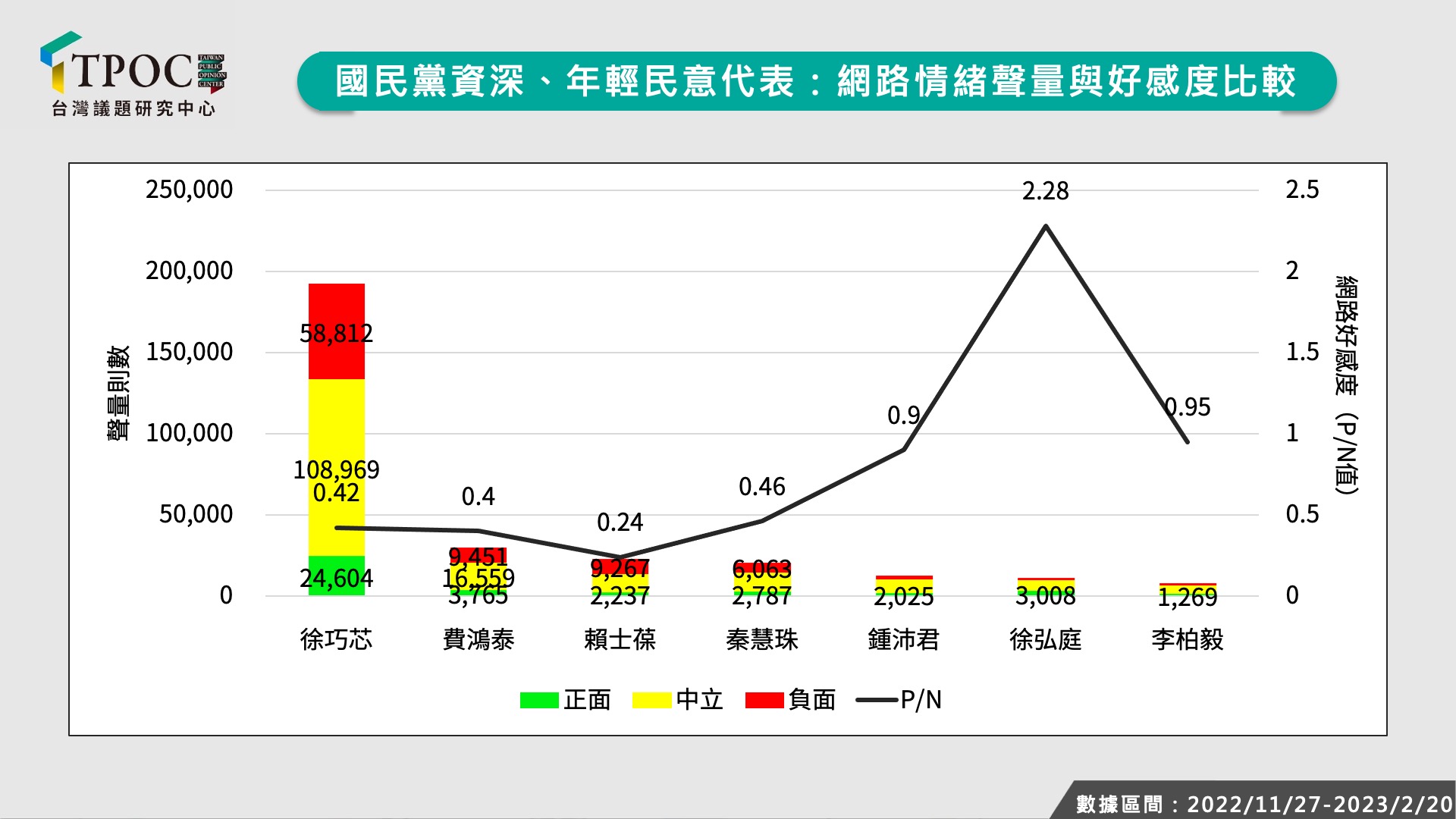Click the 賴士葆 axis label

click(x=620, y=639)
